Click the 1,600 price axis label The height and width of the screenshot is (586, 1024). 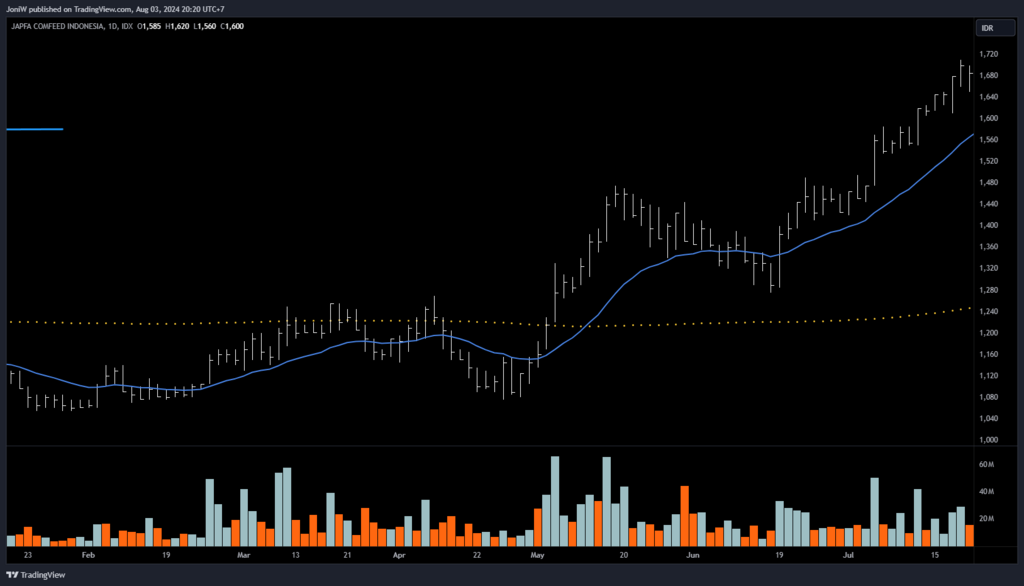coord(989,118)
